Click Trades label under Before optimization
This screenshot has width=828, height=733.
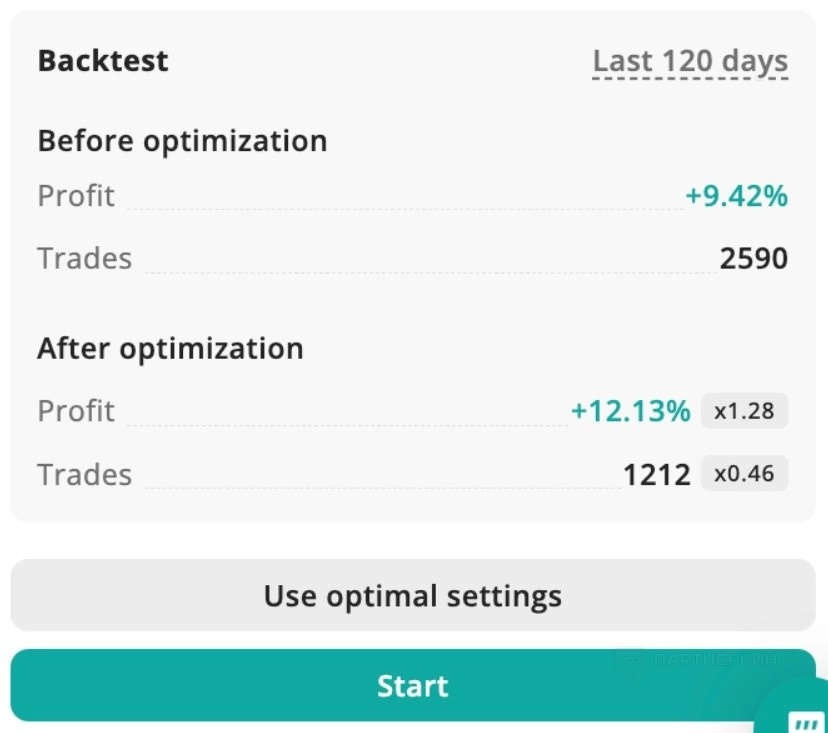[x=85, y=259]
